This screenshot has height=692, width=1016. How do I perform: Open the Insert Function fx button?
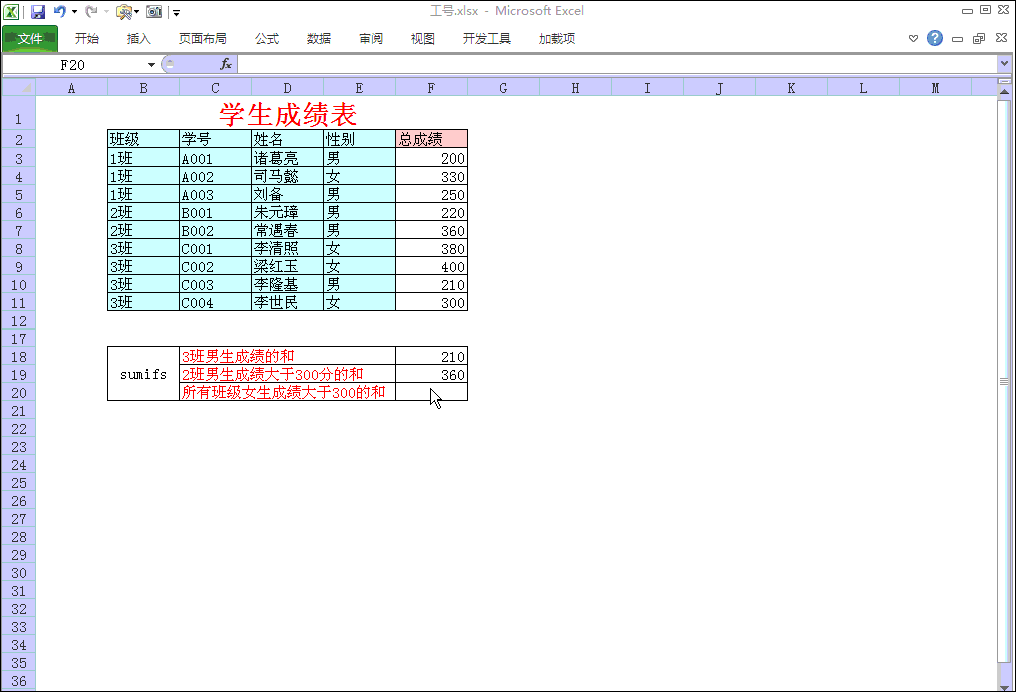coord(225,64)
